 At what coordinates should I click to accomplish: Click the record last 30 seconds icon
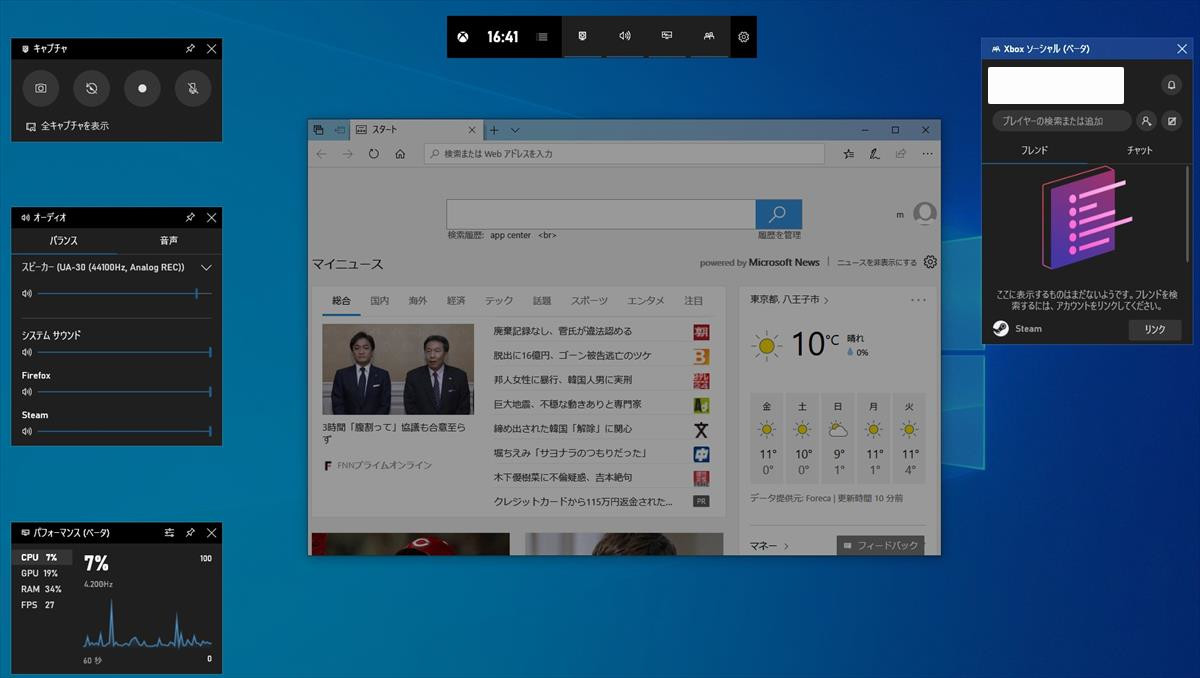click(x=91, y=88)
